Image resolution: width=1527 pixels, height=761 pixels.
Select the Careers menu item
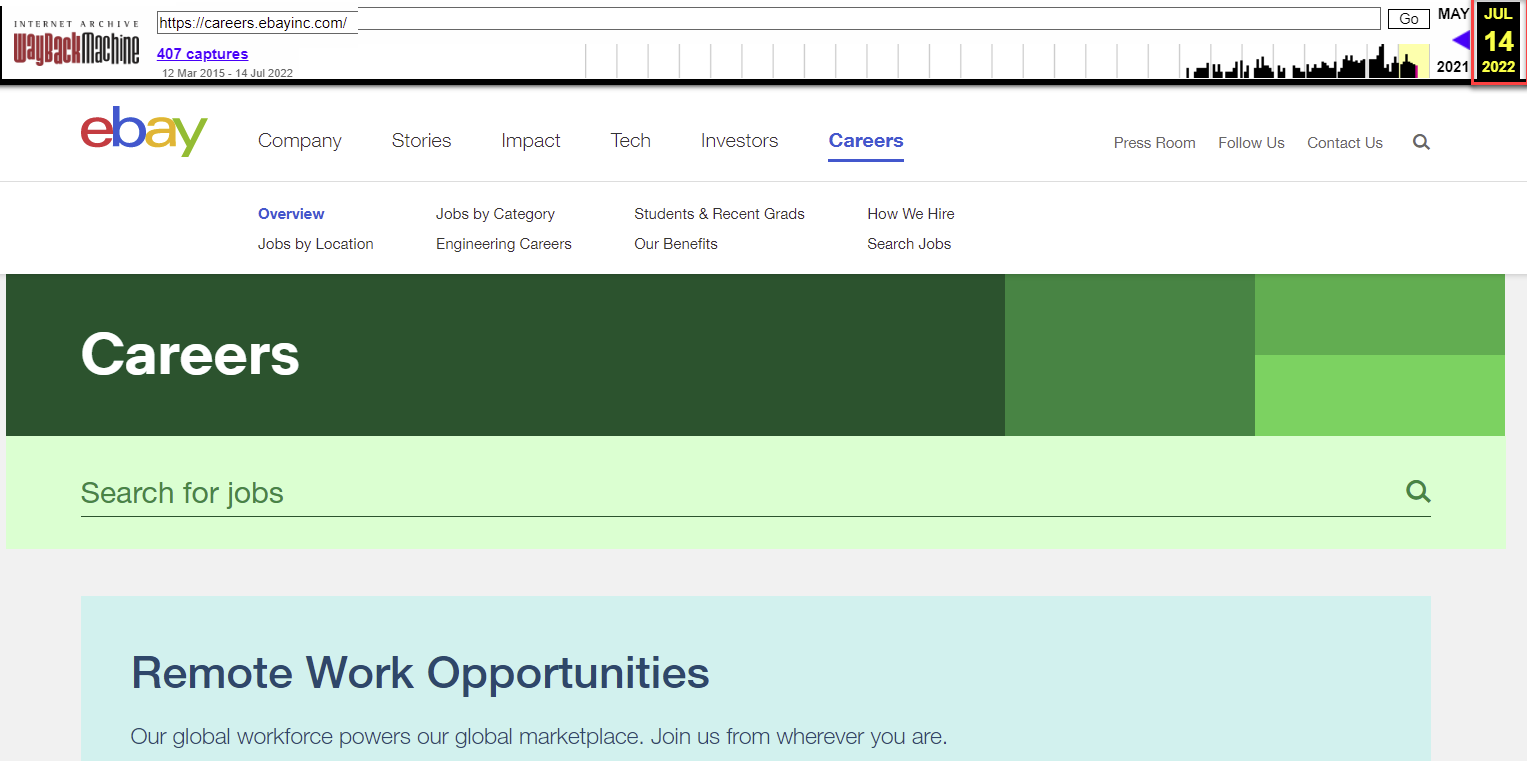click(866, 141)
